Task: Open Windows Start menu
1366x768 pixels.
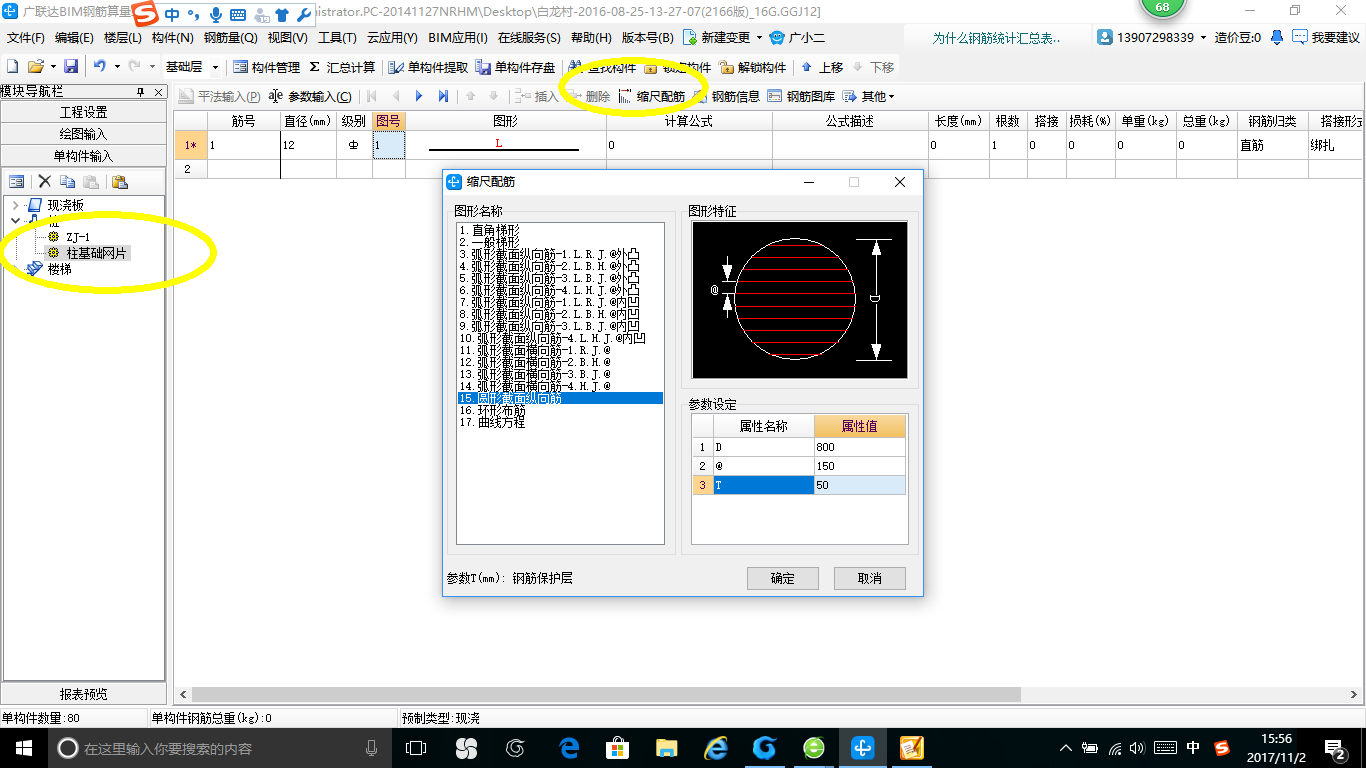Action: pos(23,748)
